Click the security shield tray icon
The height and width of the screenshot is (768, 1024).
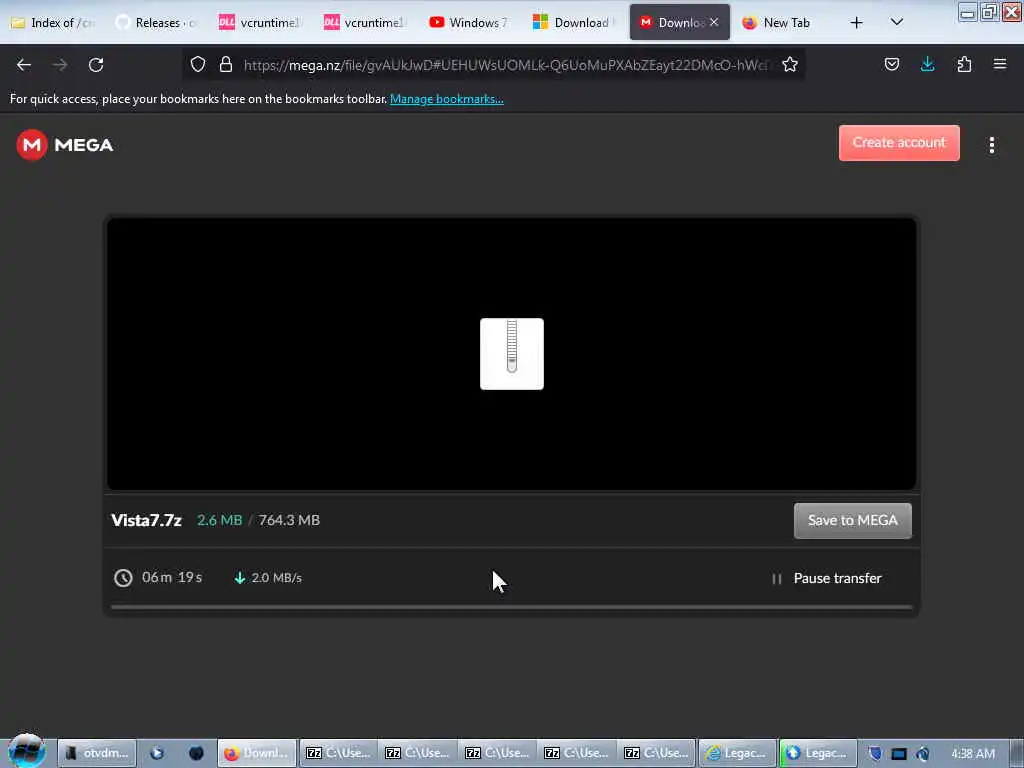875,754
